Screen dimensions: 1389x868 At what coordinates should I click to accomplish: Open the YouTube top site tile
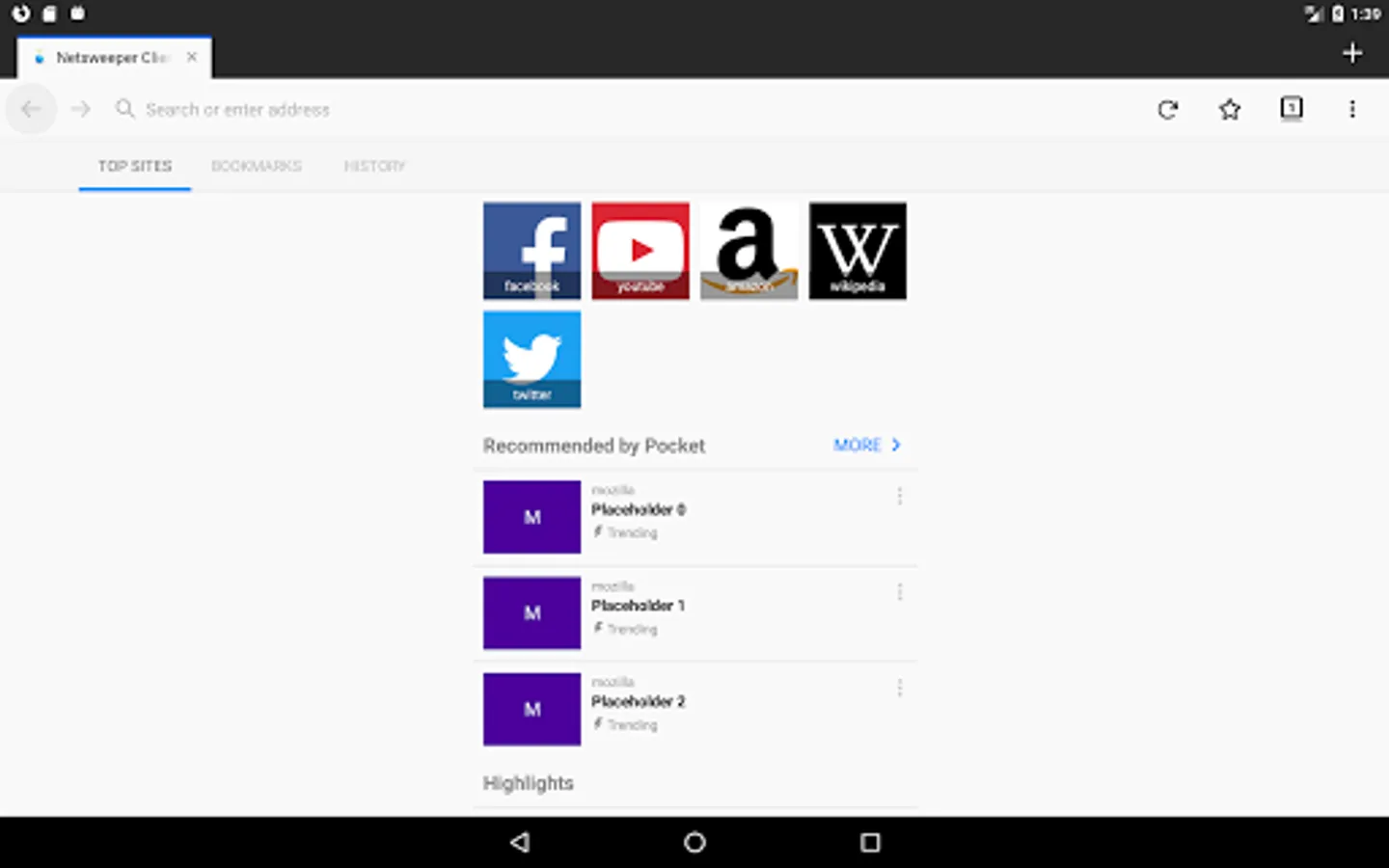(640, 251)
